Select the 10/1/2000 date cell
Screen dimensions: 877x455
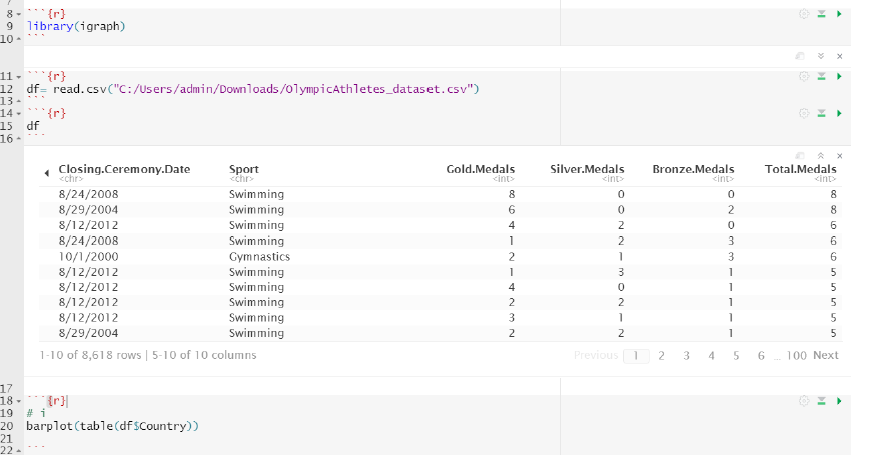[88, 257]
